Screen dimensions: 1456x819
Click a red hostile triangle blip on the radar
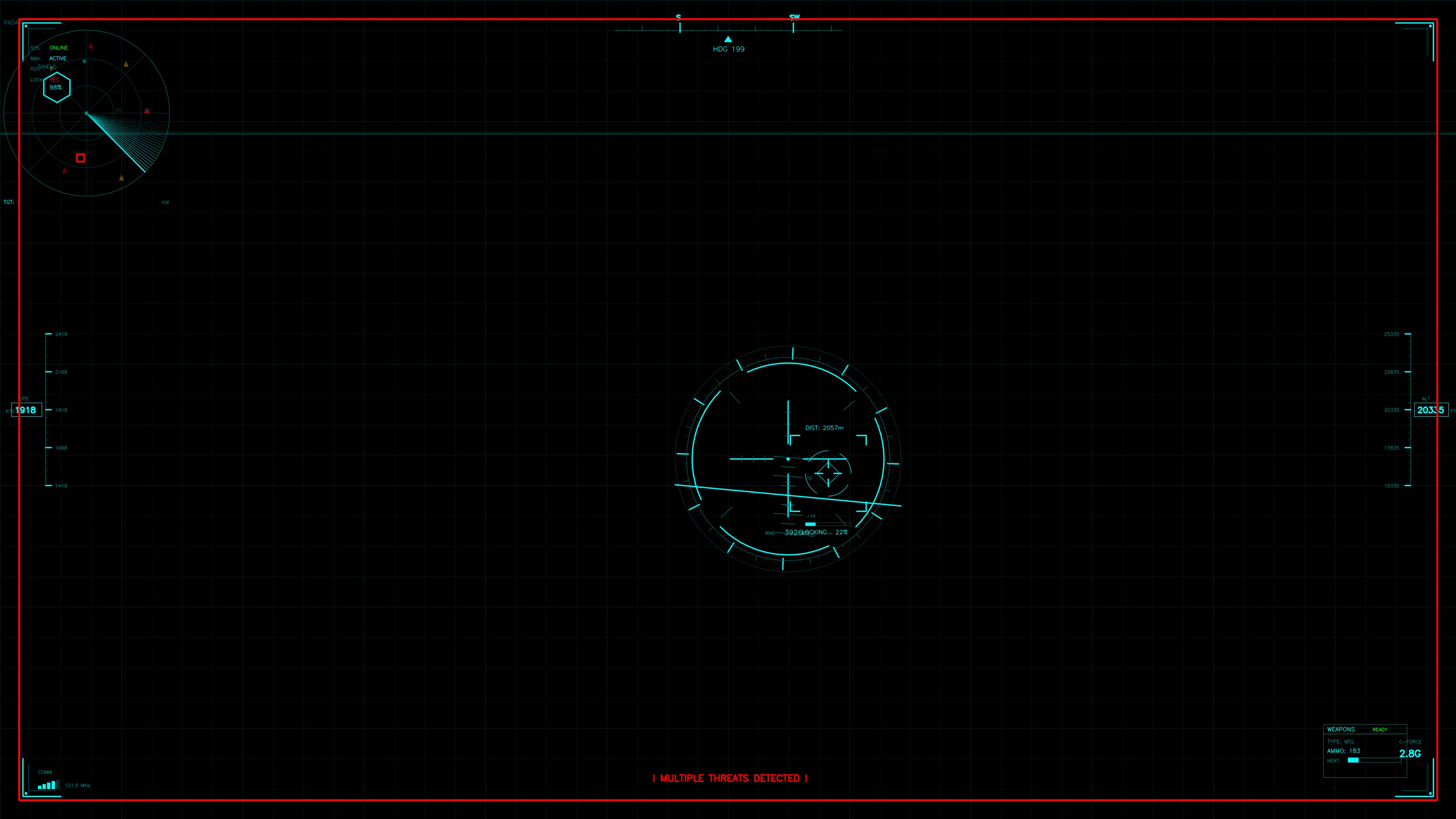click(x=91, y=46)
